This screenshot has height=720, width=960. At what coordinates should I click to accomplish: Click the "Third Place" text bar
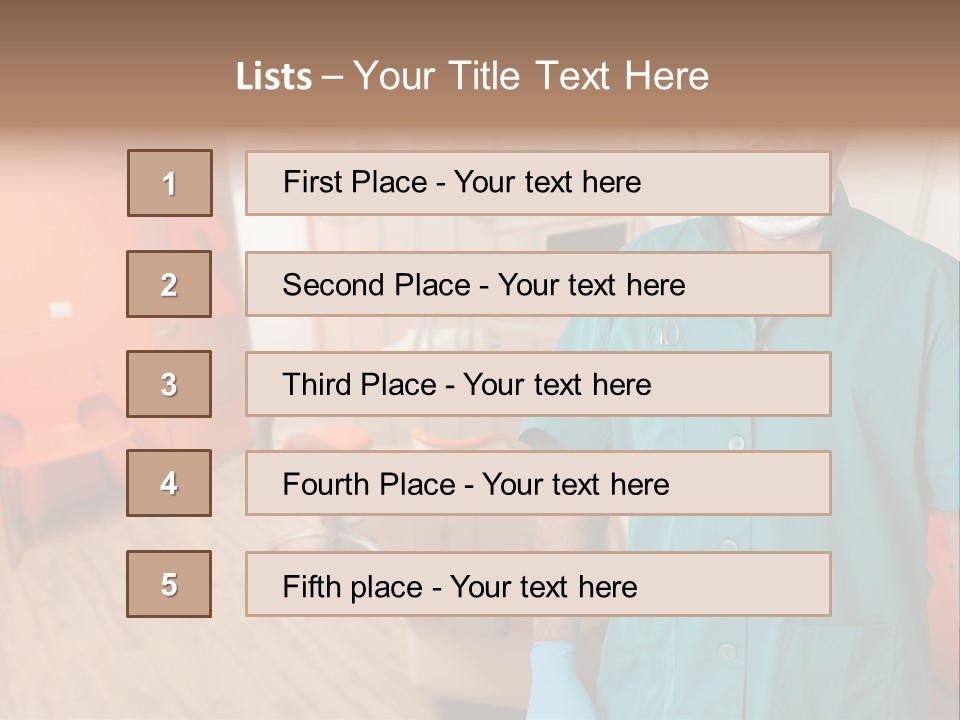(x=538, y=384)
